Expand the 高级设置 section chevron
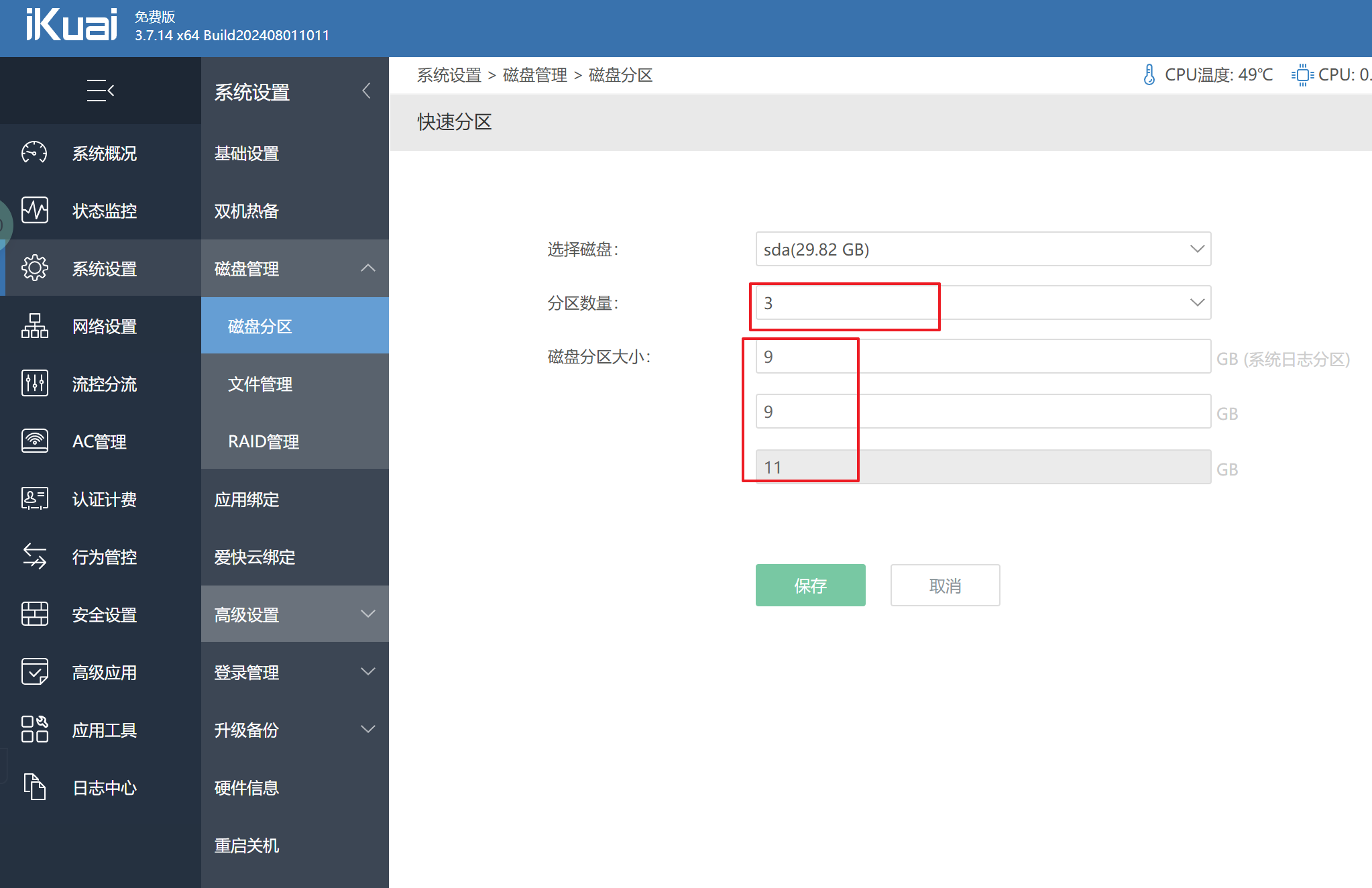This screenshot has width=1372, height=888. click(x=367, y=614)
